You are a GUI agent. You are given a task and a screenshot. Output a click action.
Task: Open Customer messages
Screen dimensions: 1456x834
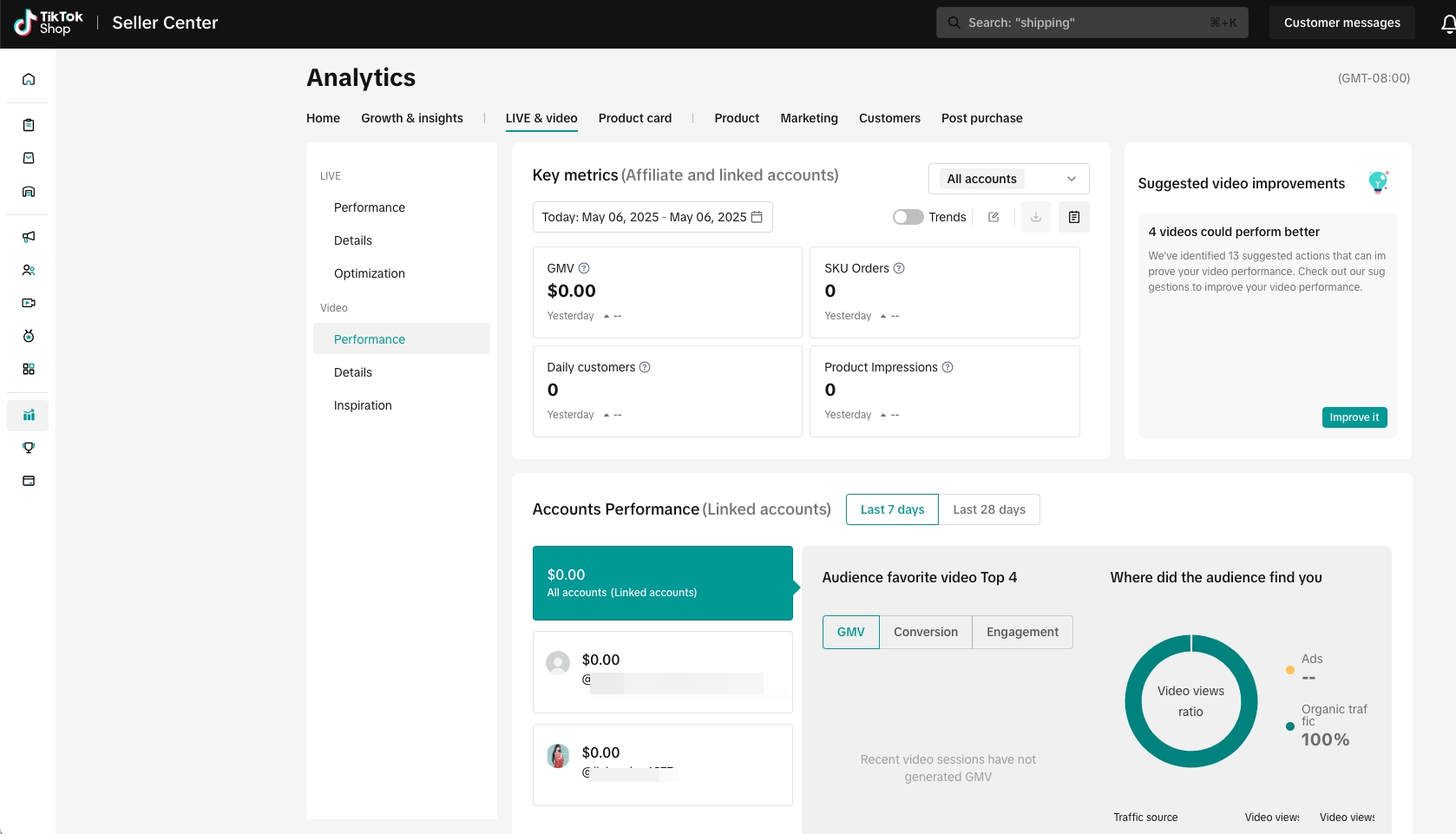1341,23
